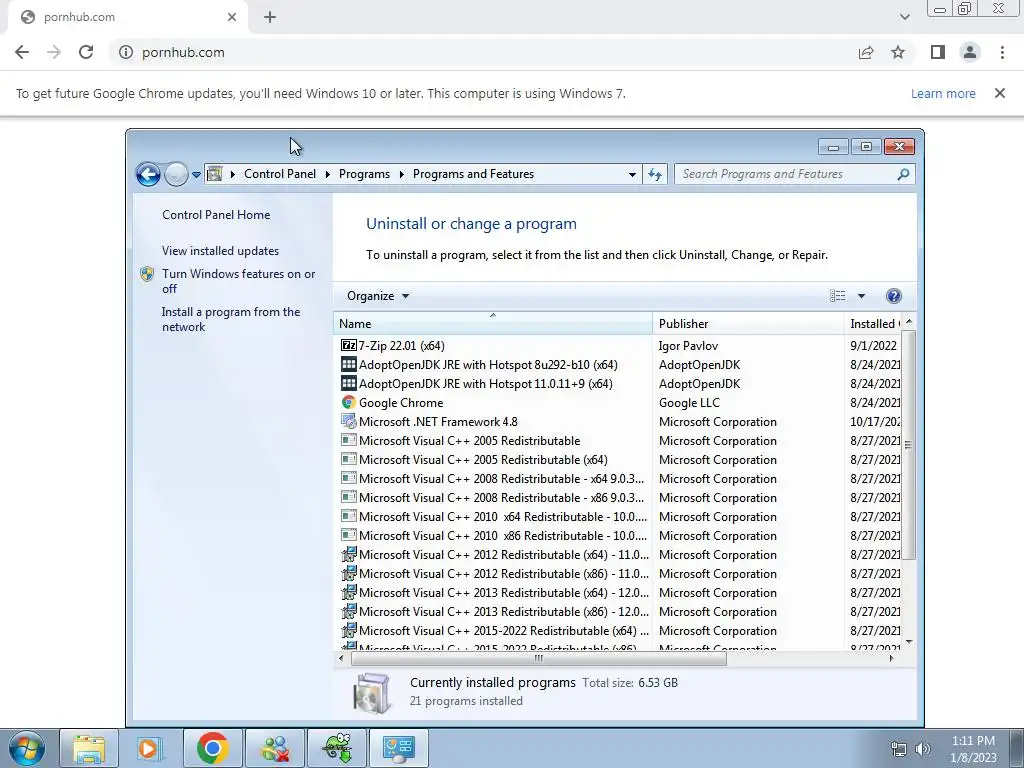Click Control Panel taskbar icon
Screen dimensions: 1024x768
399,748
